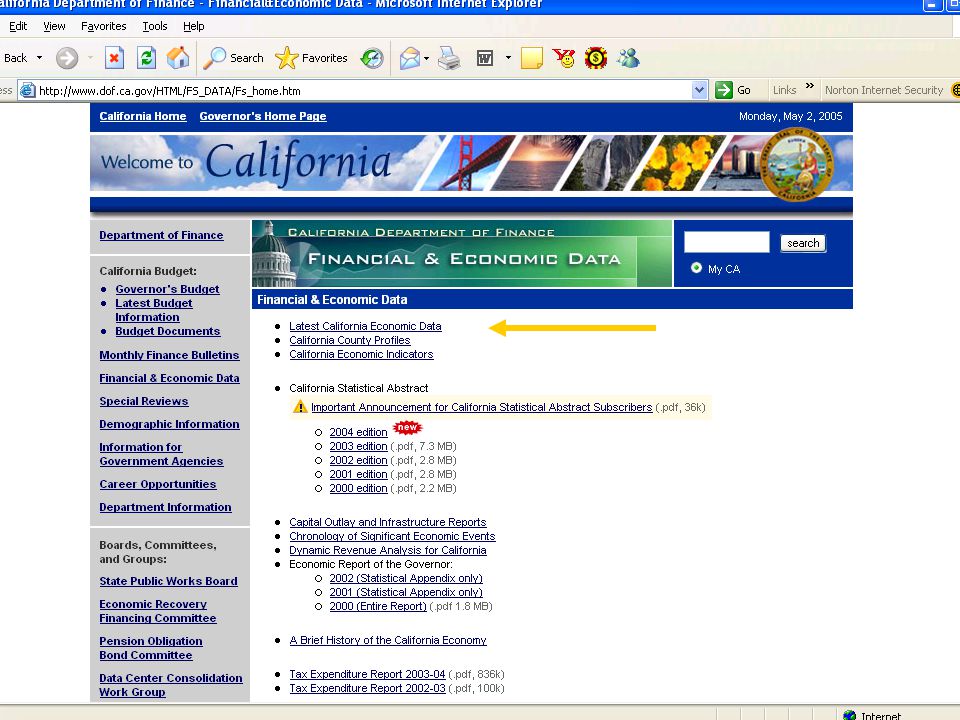Open Chronology of Significant Economic Events

click(x=392, y=536)
